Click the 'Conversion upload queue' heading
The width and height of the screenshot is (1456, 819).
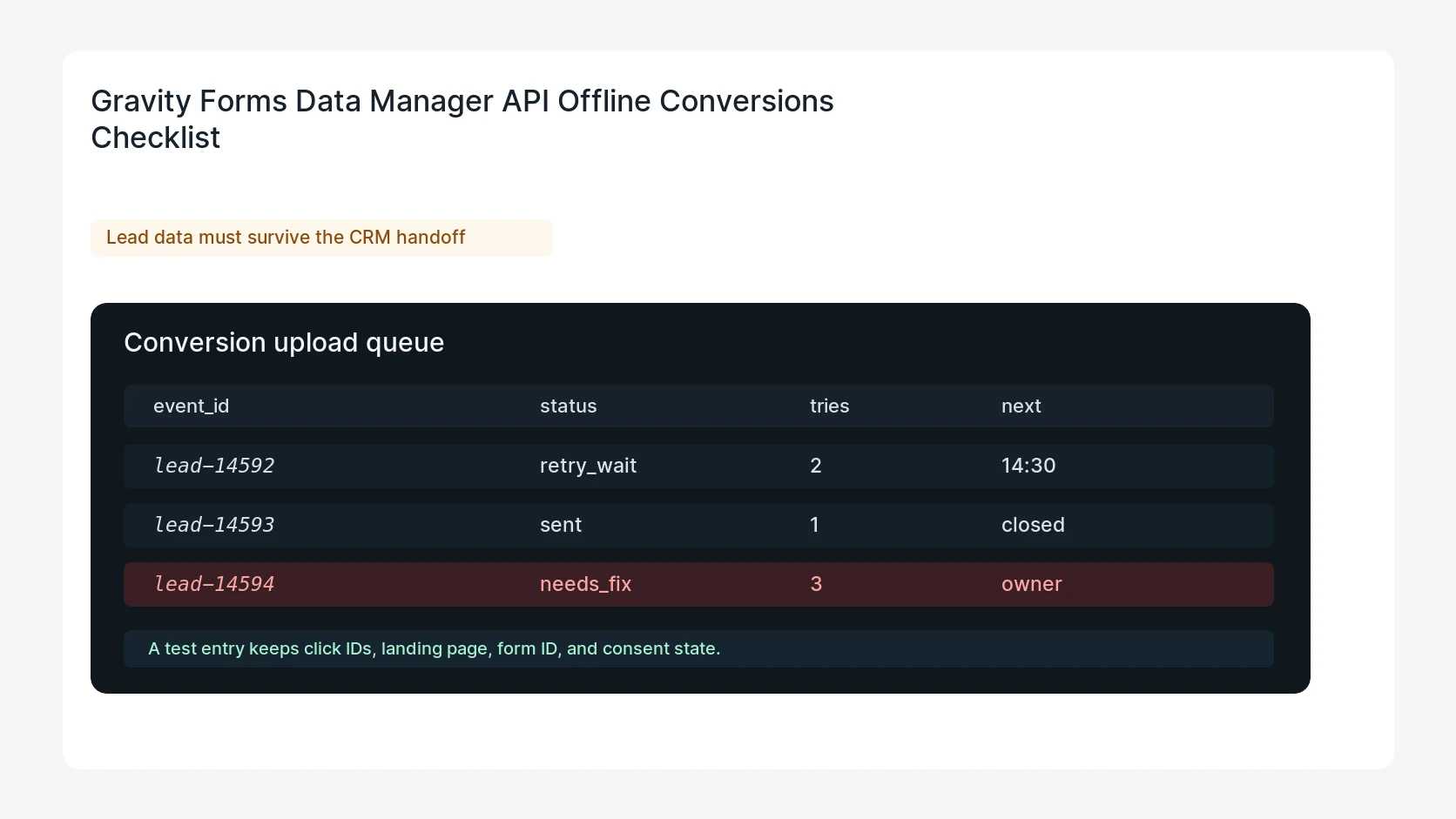pos(284,342)
